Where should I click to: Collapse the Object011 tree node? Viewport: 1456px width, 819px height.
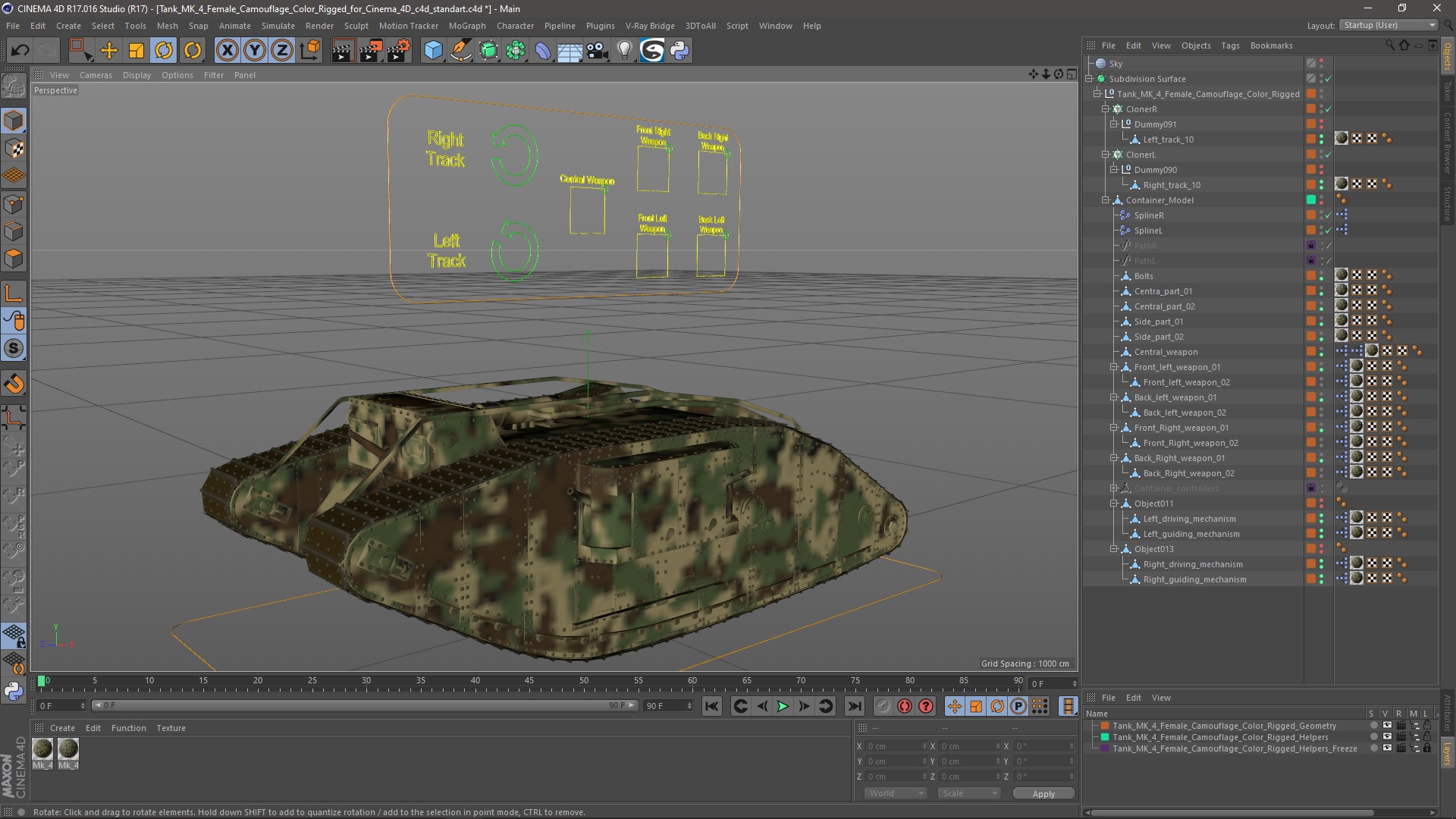pyautogui.click(x=1114, y=504)
